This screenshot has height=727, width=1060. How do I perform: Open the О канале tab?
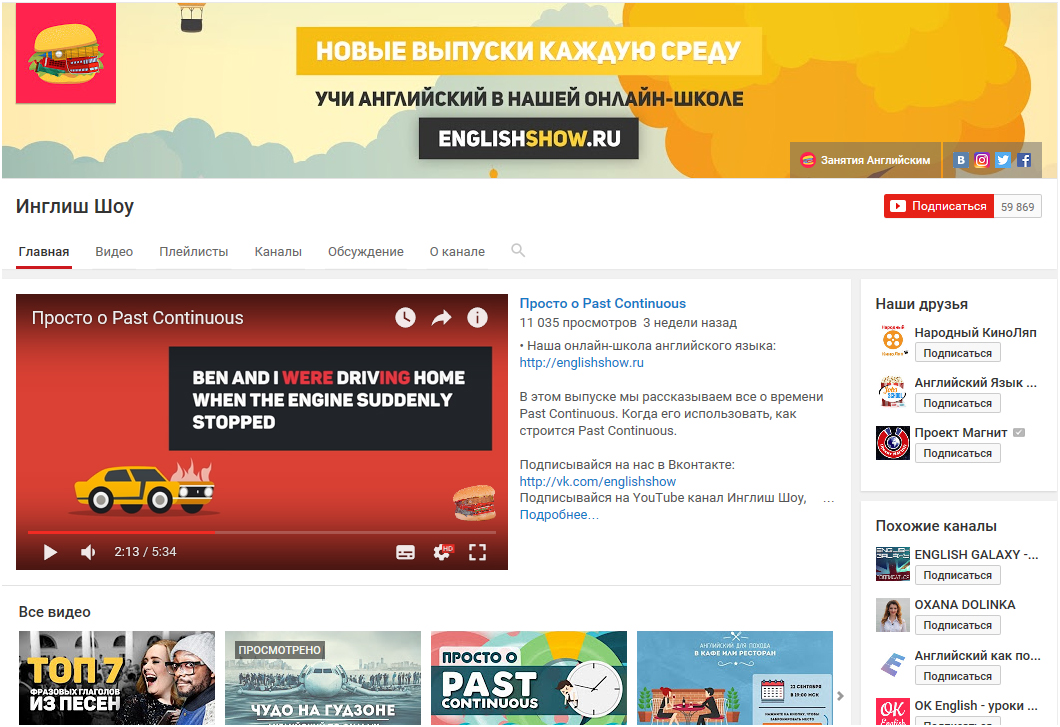point(457,252)
